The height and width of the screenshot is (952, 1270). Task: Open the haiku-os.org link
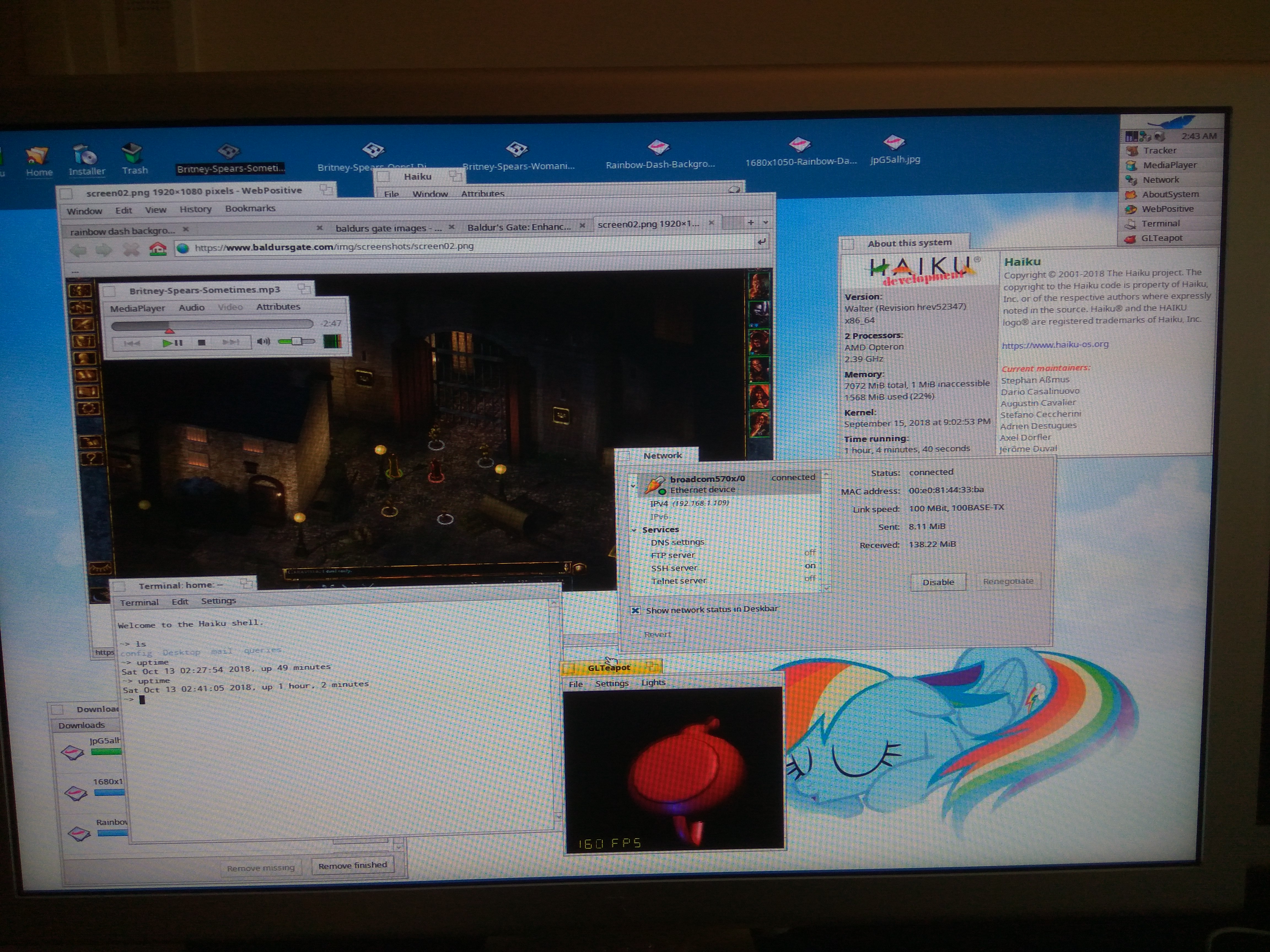click(1055, 344)
